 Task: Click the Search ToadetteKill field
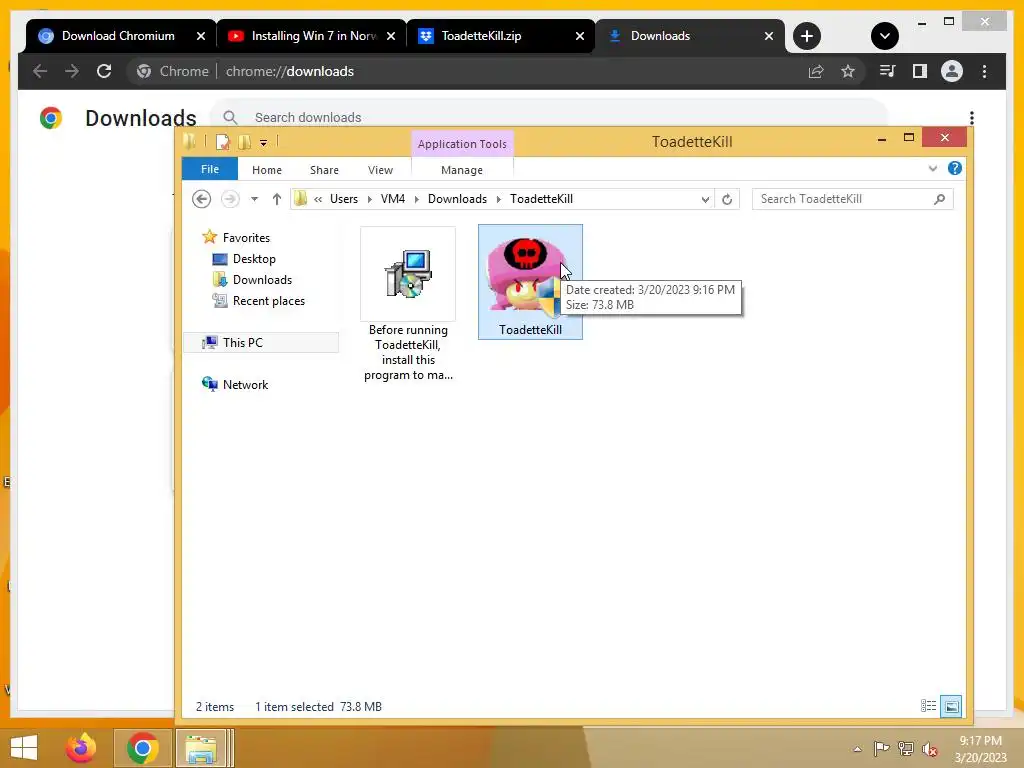tap(852, 199)
